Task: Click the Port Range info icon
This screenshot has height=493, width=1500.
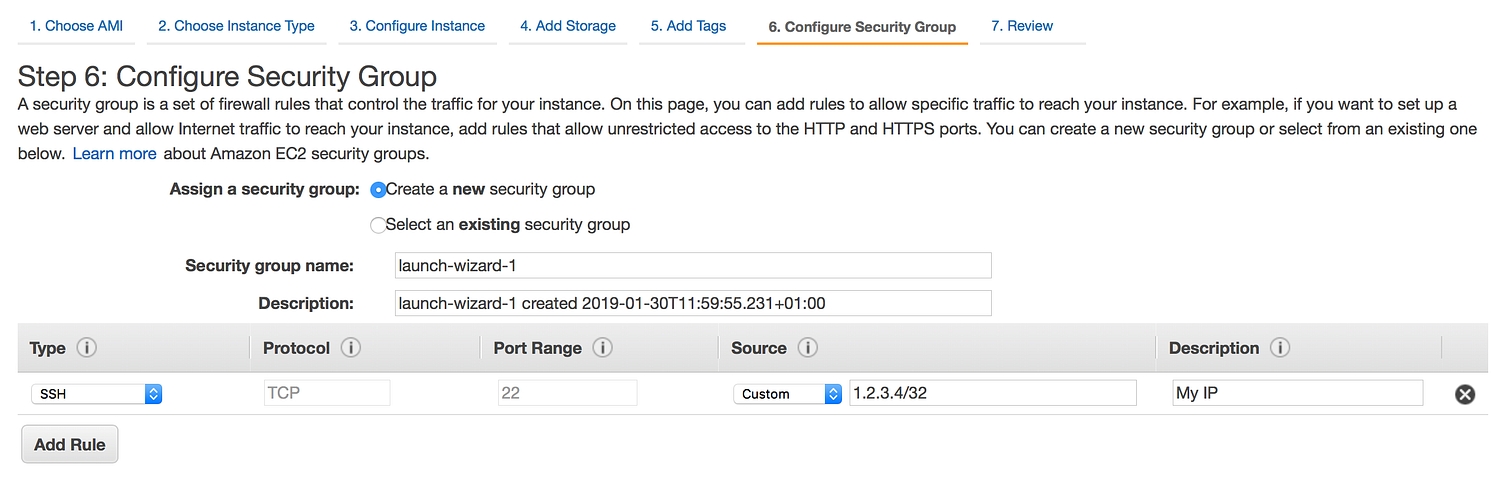Action: (x=602, y=348)
